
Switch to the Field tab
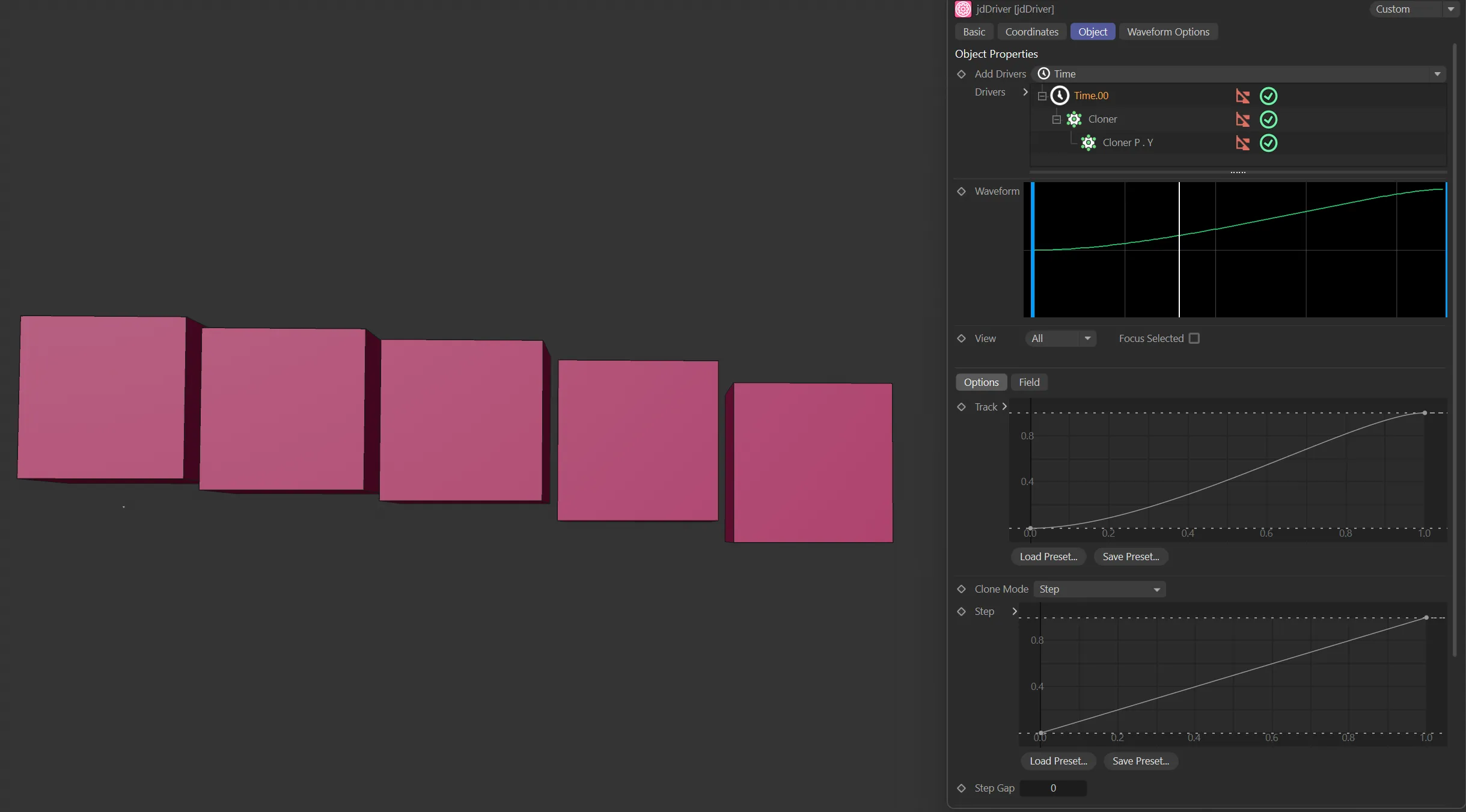(1029, 382)
